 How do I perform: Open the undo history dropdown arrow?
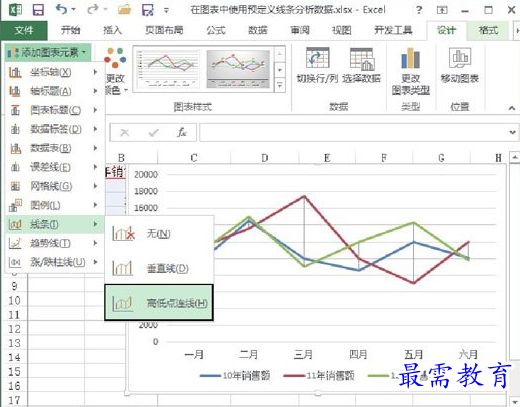tap(73, 10)
